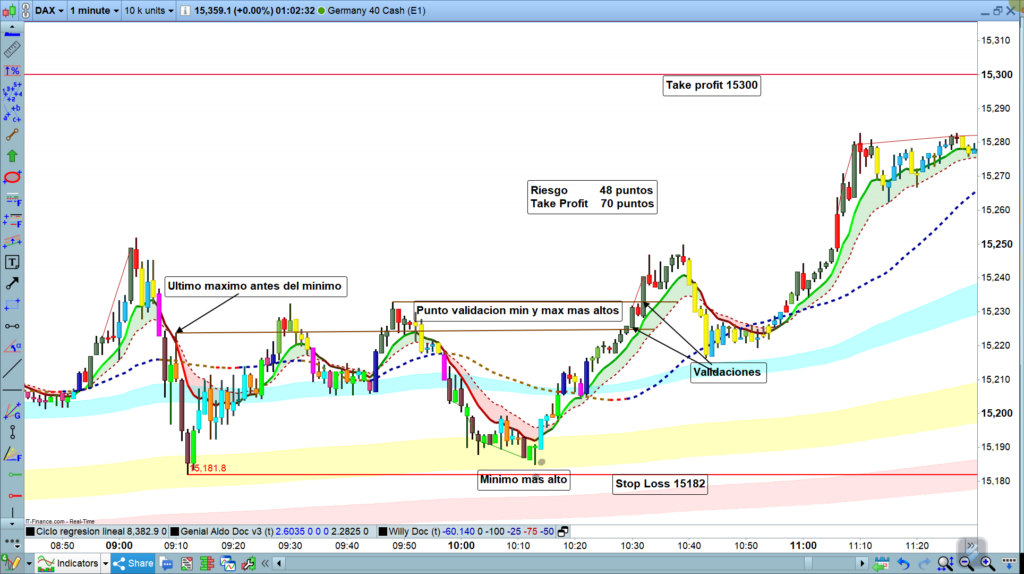The width and height of the screenshot is (1024, 574).
Task: Click the candlestick chart style icon
Action: pyautogui.click(x=9, y=11)
